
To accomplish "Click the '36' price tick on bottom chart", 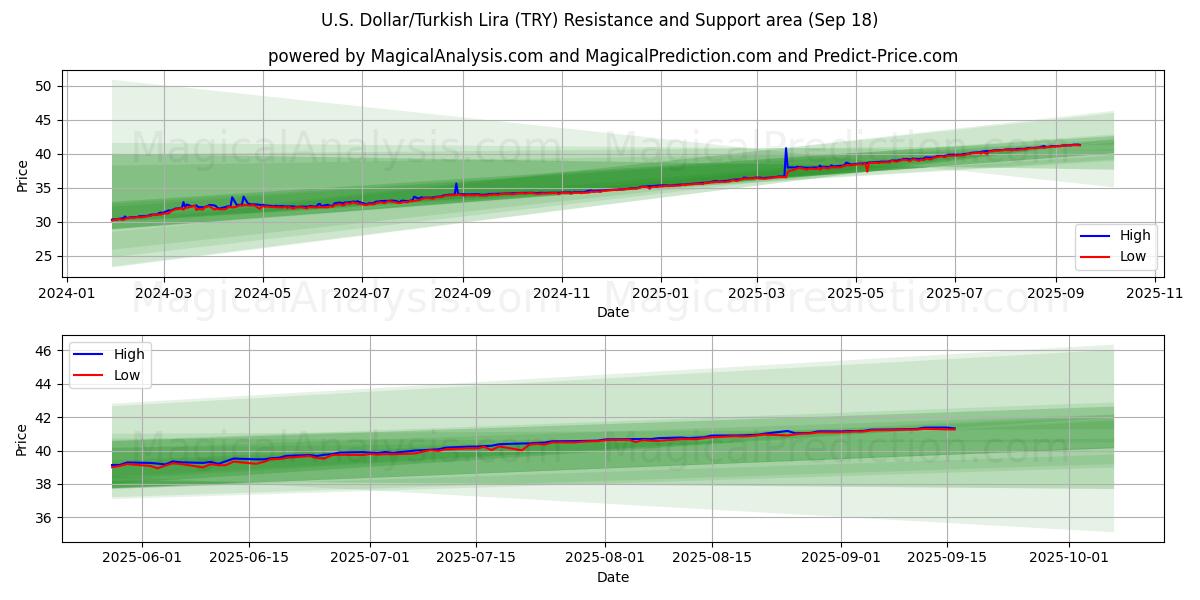I will 44,518.
